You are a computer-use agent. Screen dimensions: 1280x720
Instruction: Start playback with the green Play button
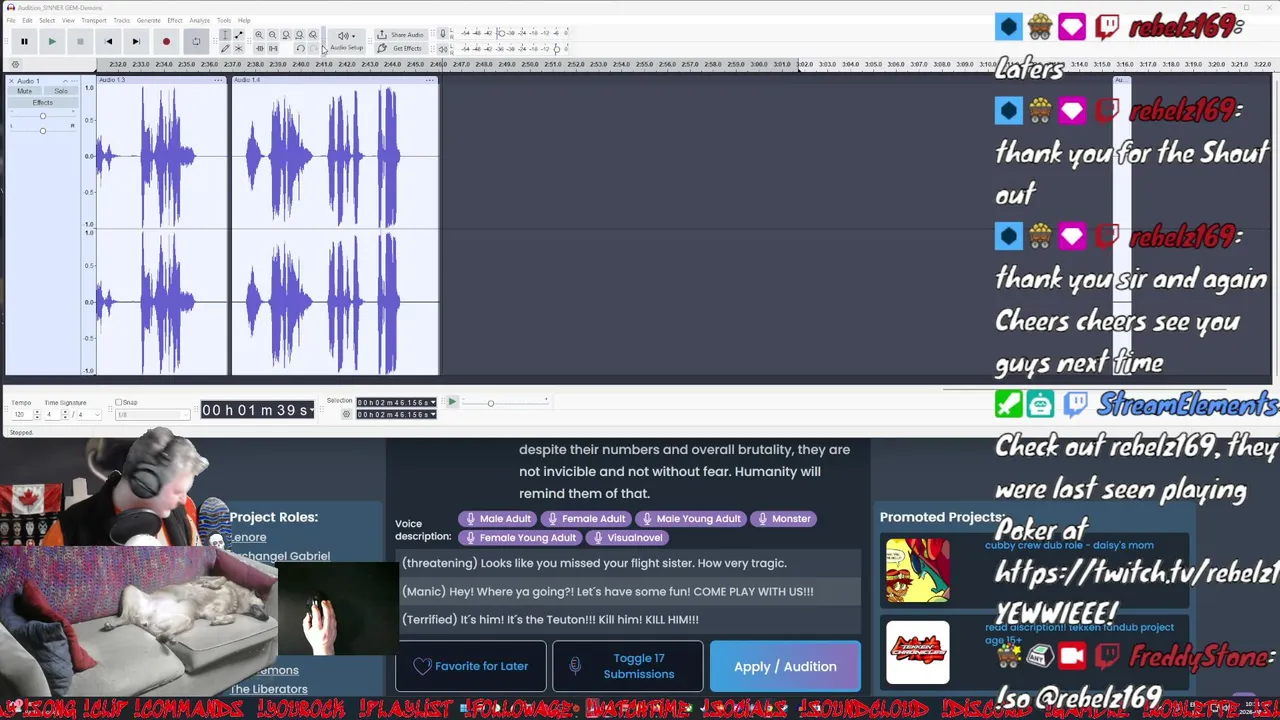tap(52, 41)
